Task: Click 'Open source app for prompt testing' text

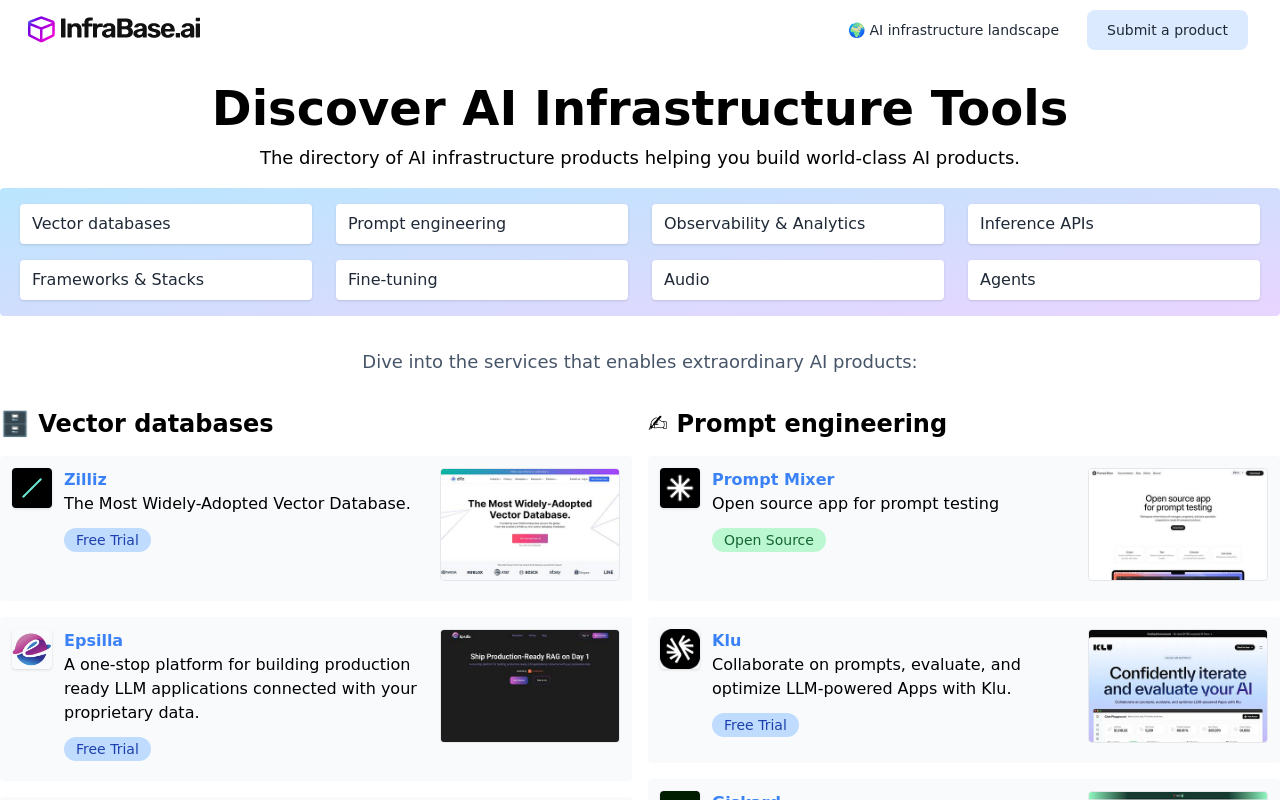Action: click(x=855, y=504)
